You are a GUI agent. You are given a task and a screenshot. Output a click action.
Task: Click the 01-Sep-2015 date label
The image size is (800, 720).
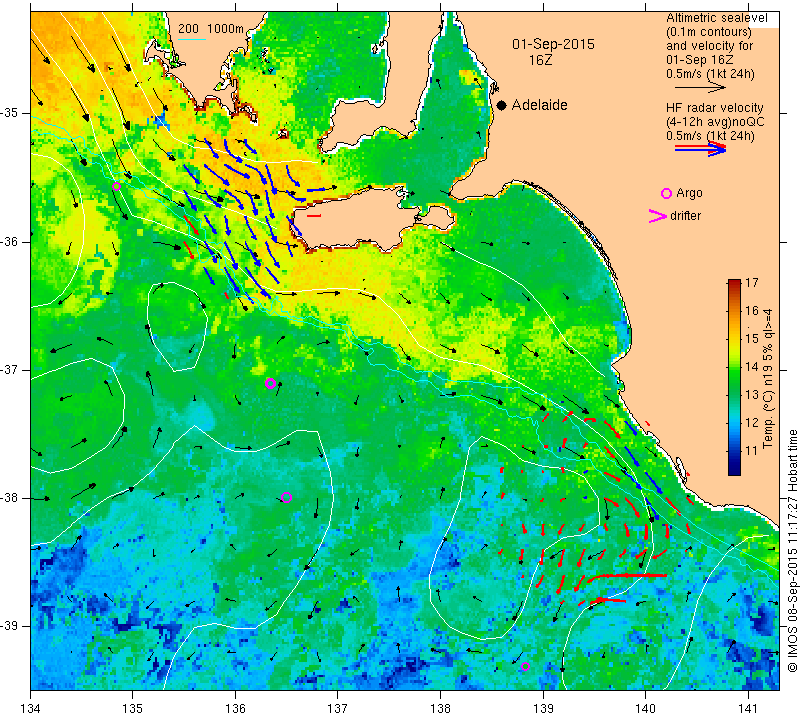[x=553, y=44]
